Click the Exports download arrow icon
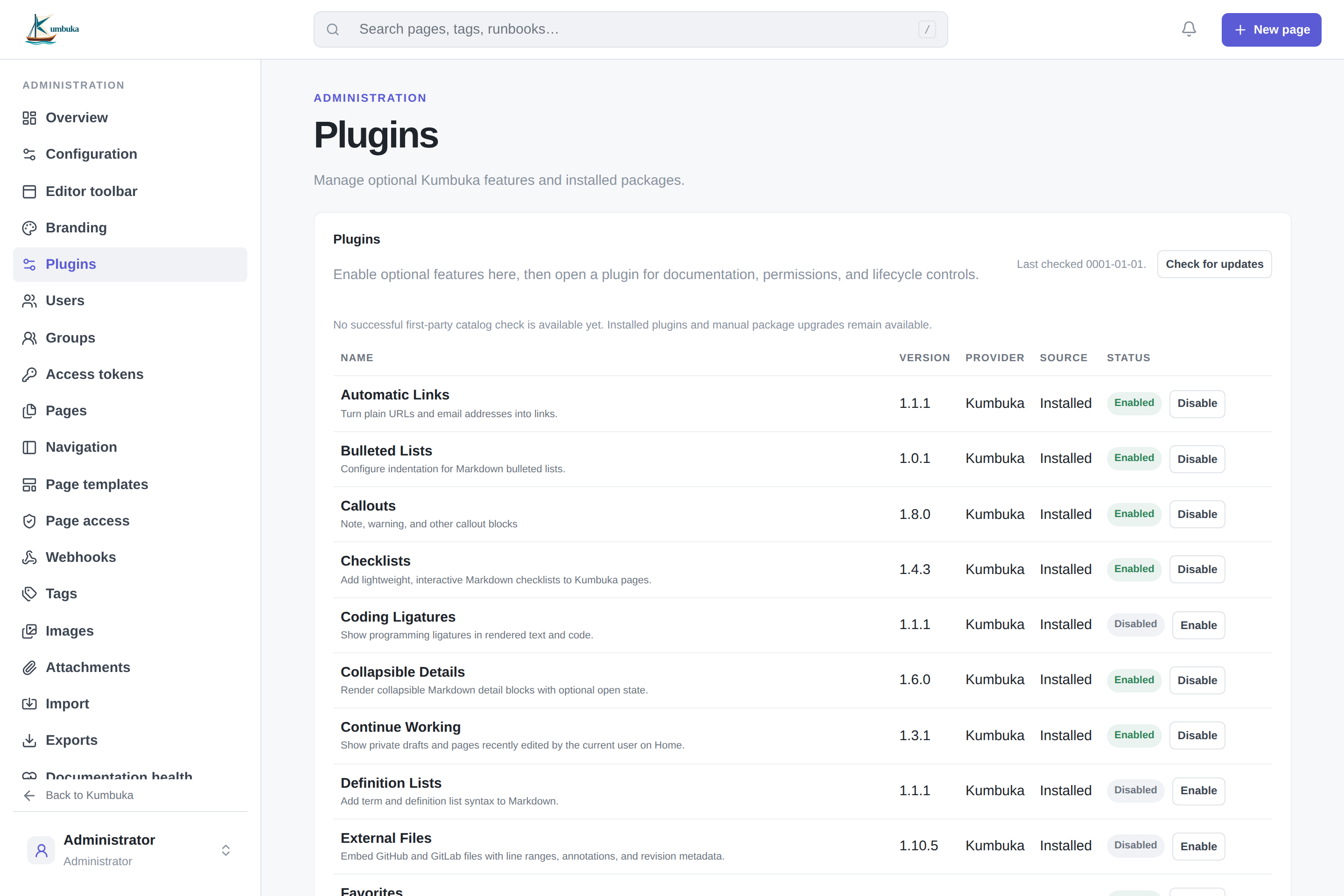Image resolution: width=1344 pixels, height=896 pixels. pos(29,741)
